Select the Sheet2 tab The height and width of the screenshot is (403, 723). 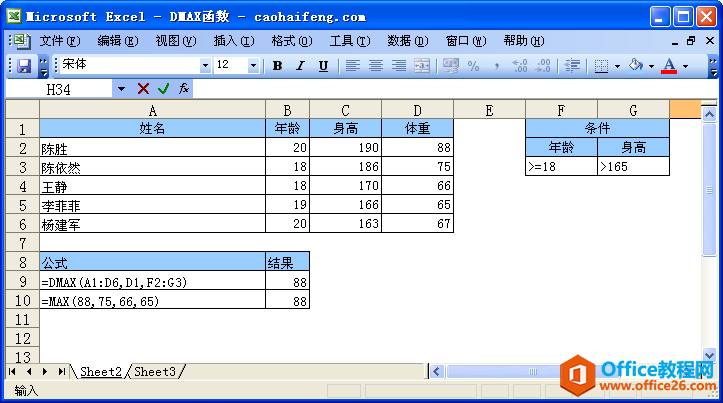(101, 372)
